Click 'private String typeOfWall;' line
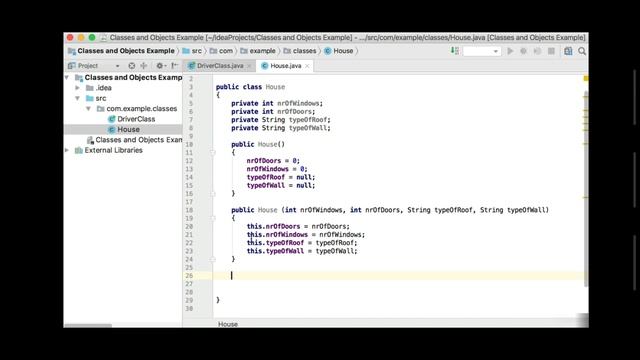 pyautogui.click(x=281, y=128)
